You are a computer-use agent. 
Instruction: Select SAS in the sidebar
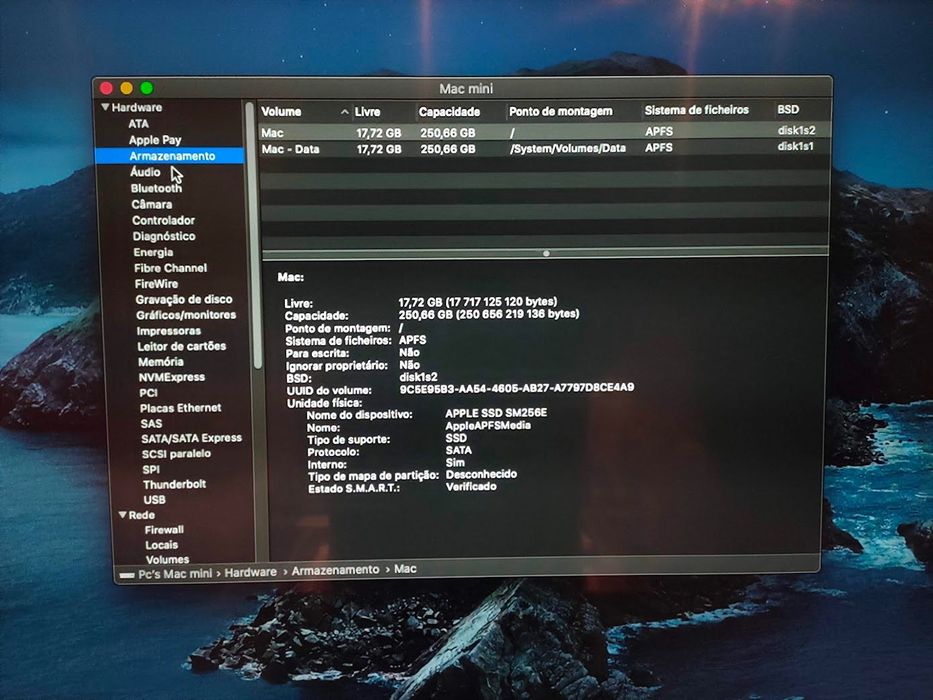151,424
